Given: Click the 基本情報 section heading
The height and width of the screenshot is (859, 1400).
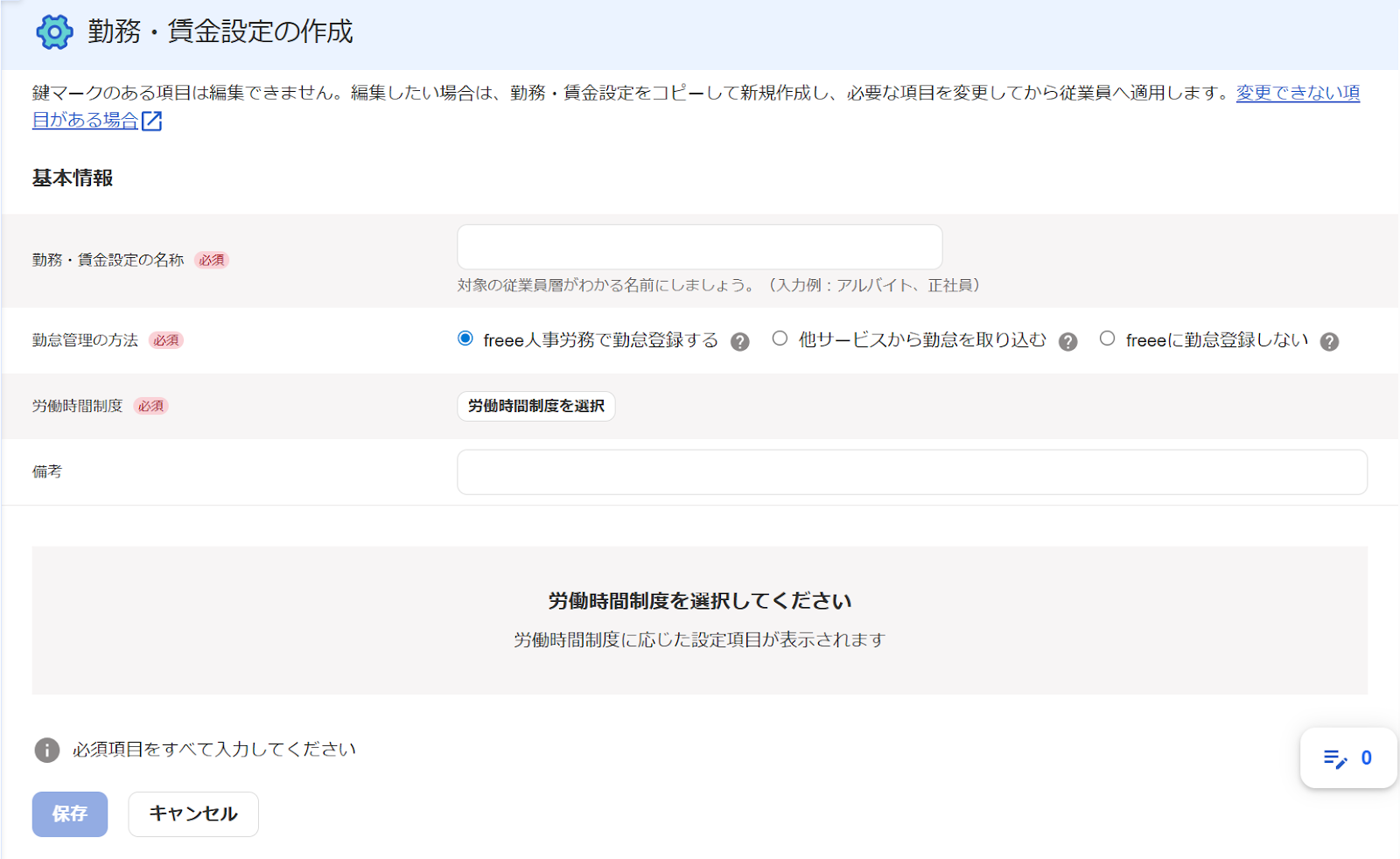Looking at the screenshot, I should 73,178.
